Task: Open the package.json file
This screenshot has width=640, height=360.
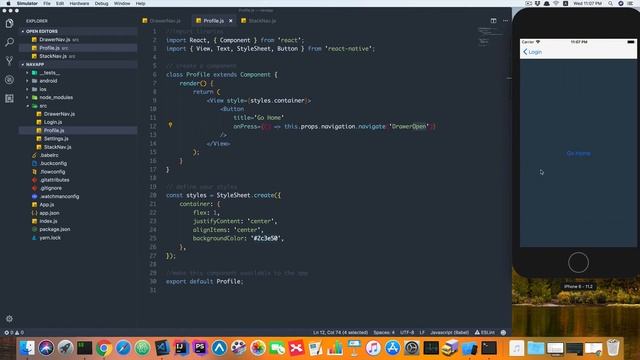Action: point(55,229)
